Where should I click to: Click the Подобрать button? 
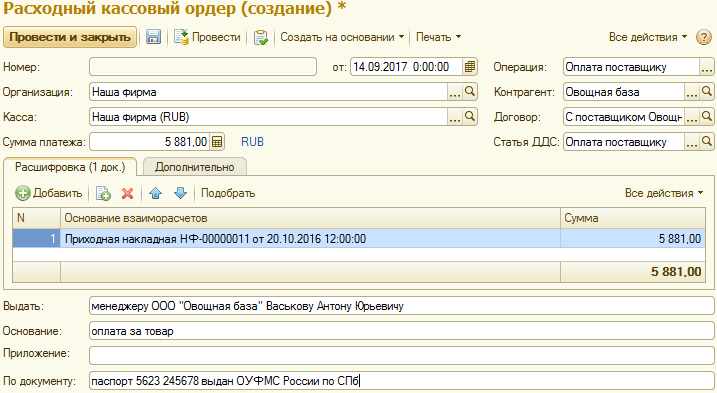click(228, 194)
